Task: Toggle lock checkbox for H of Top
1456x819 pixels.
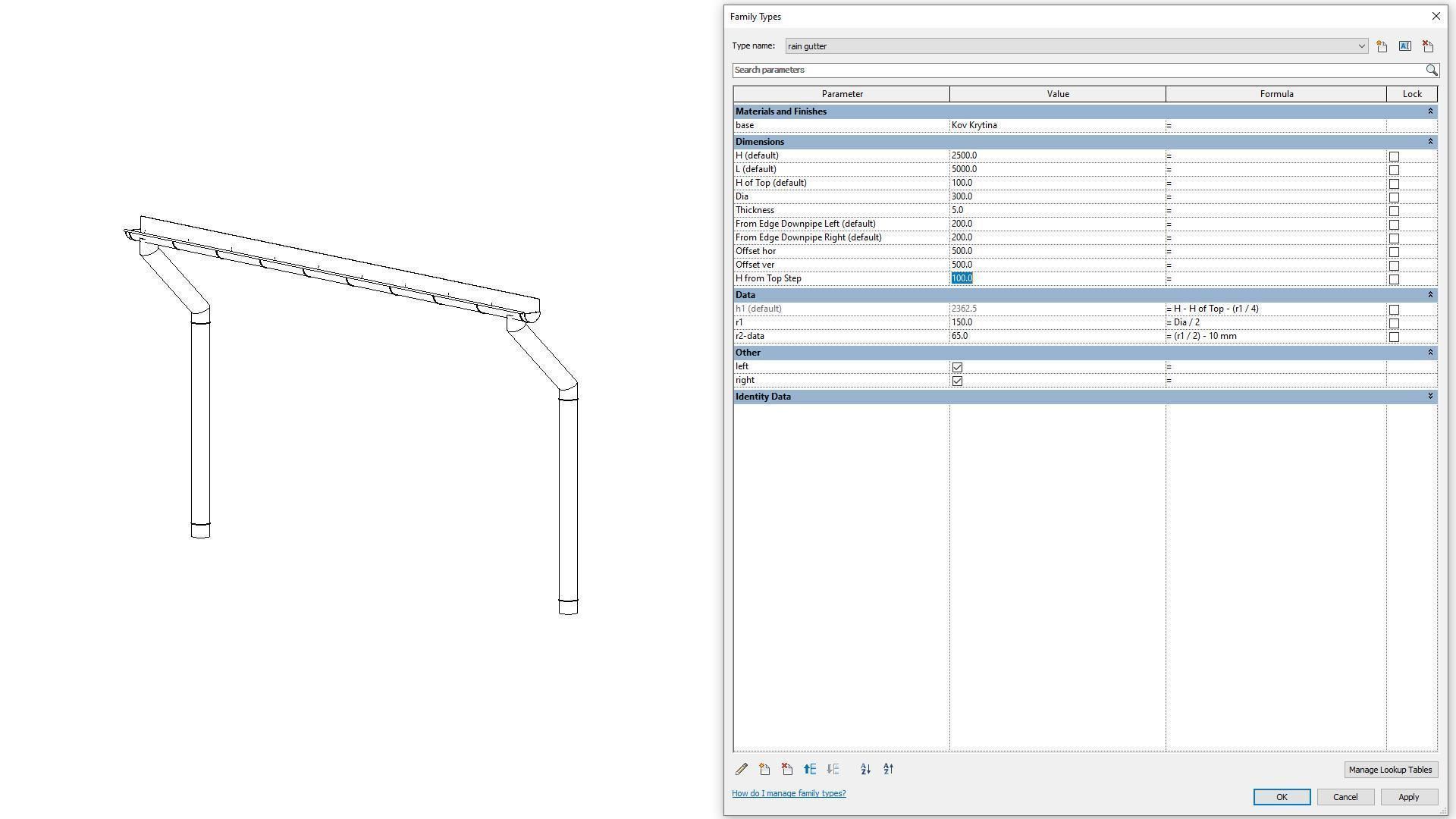Action: [1394, 184]
